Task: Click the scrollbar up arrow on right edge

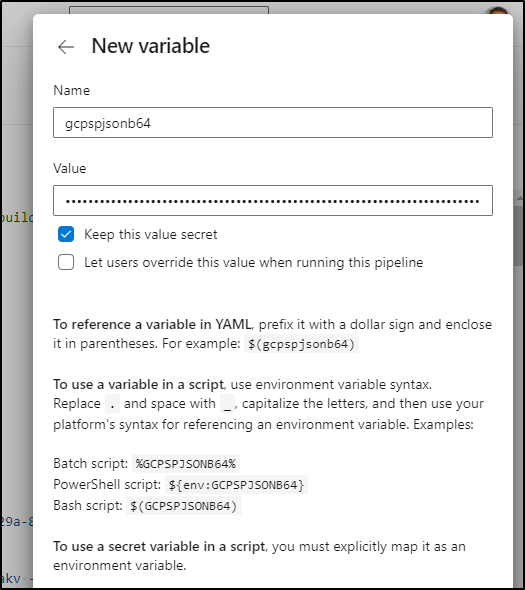Action: pos(519,198)
